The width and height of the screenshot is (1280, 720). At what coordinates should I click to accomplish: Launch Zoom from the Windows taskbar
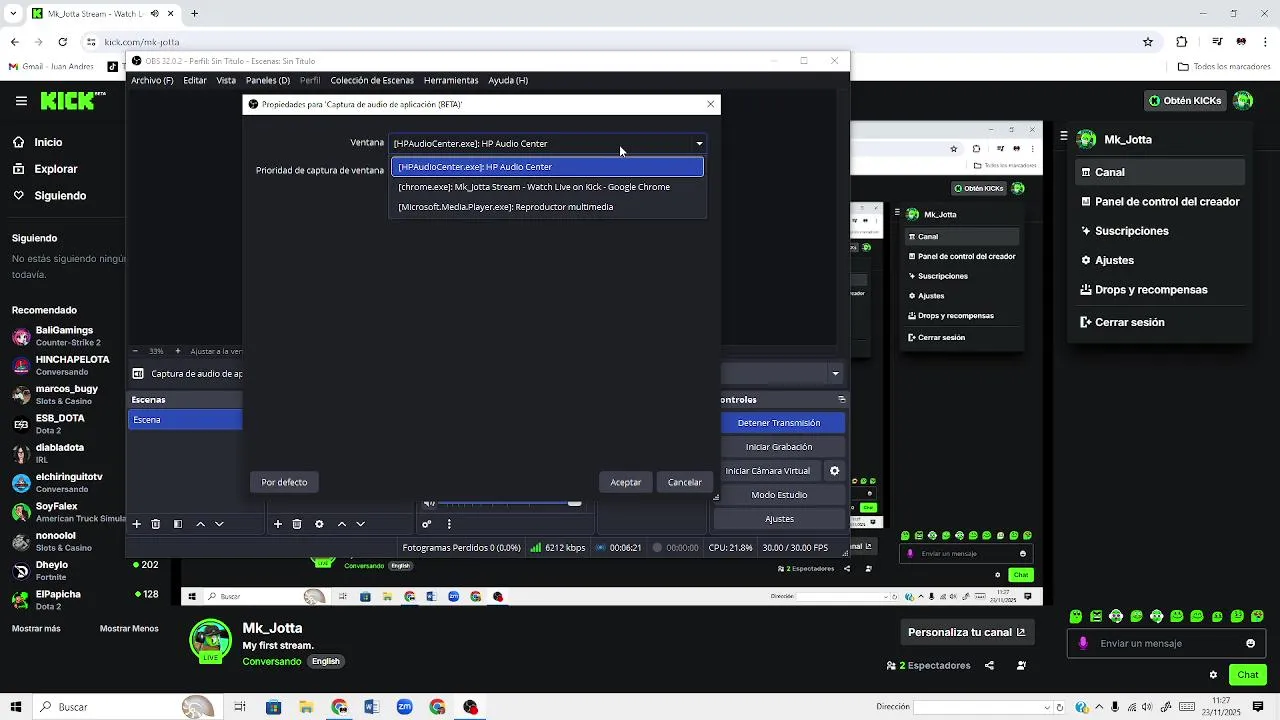point(404,707)
